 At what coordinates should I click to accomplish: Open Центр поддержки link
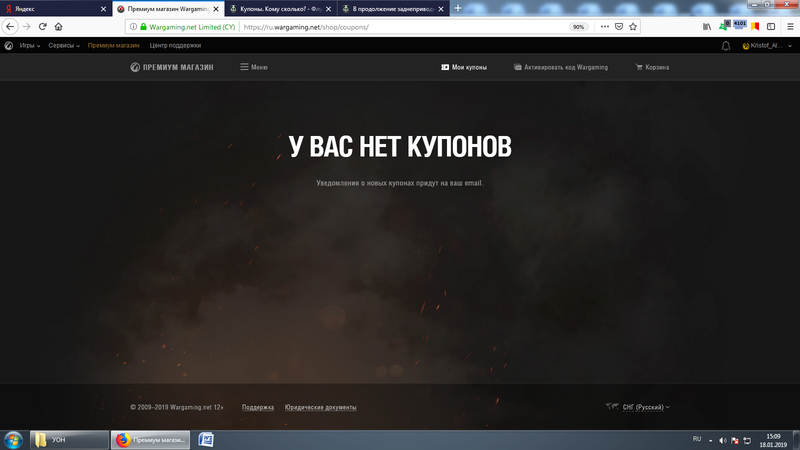click(175, 45)
